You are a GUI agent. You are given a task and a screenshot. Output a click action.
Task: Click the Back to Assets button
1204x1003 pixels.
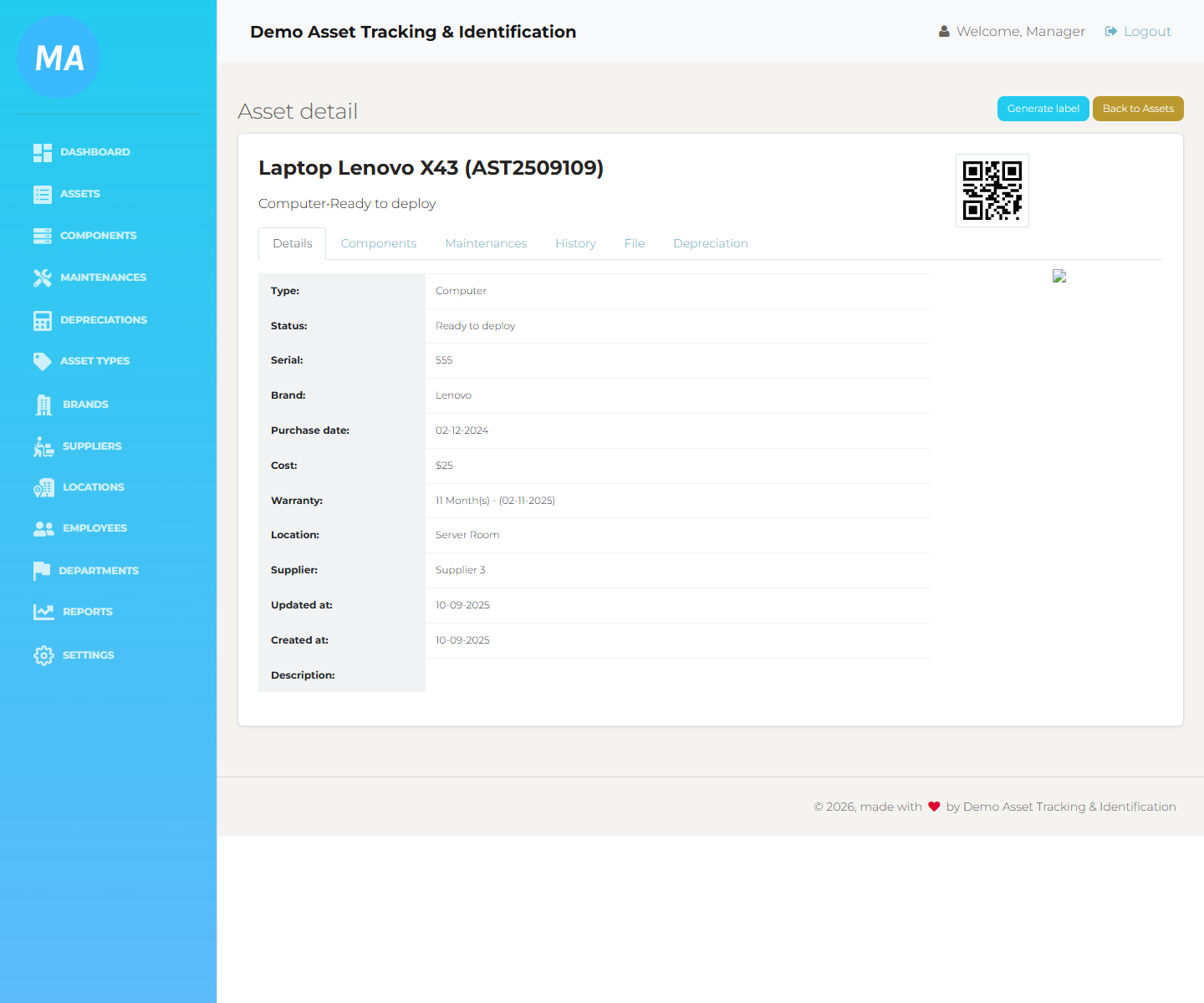click(x=1138, y=109)
